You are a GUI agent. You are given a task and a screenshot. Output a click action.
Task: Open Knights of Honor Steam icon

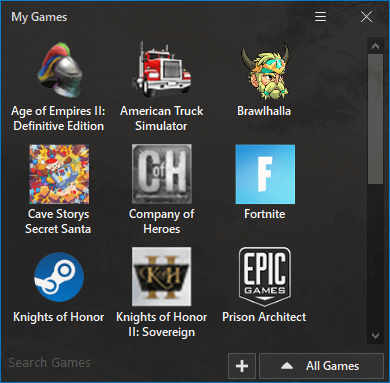coord(59,277)
